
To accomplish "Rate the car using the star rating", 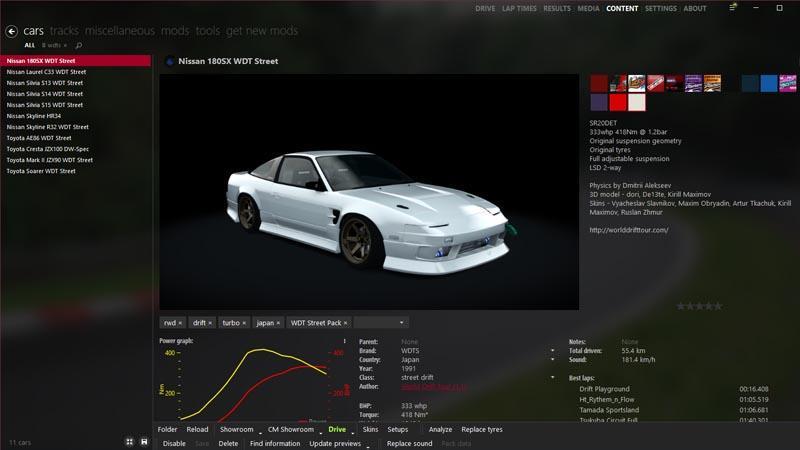I will coord(699,306).
